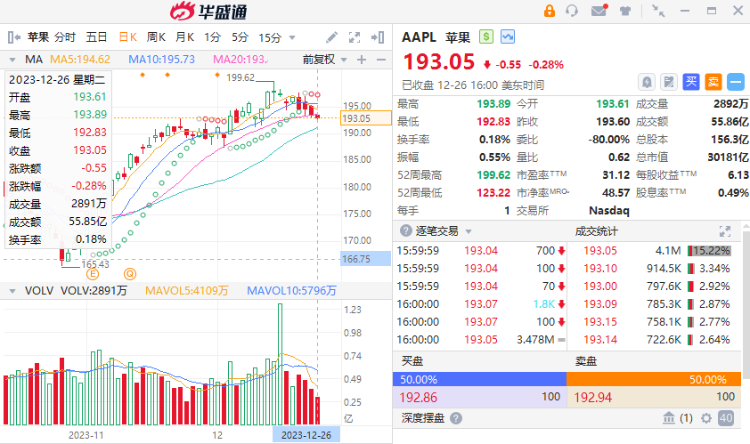Switch to 五日 five-day chart
The width and height of the screenshot is (750, 444).
[96, 37]
